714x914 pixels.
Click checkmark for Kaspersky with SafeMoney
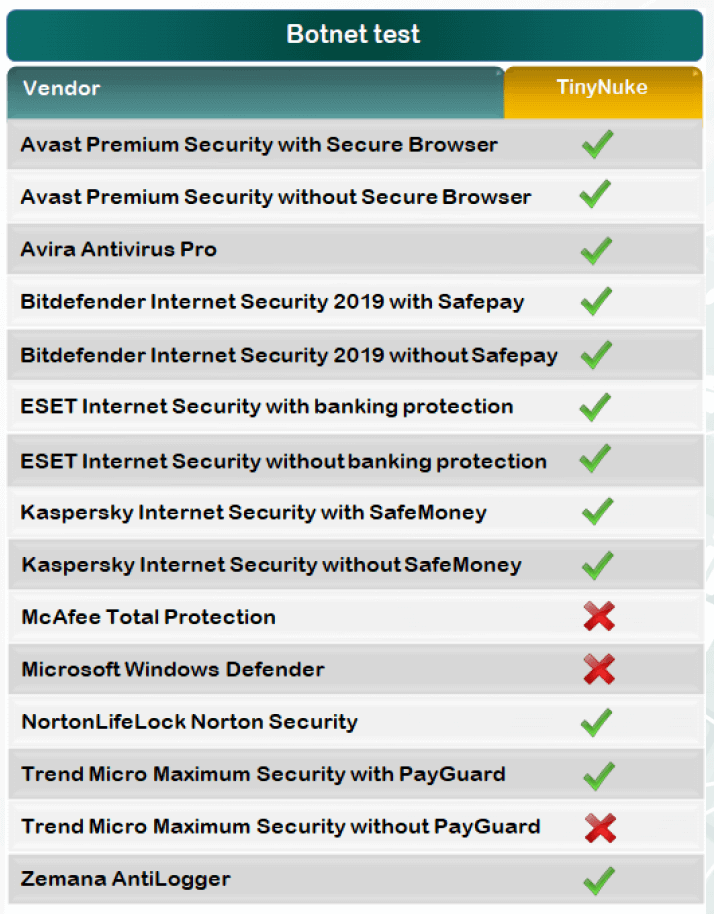point(597,512)
